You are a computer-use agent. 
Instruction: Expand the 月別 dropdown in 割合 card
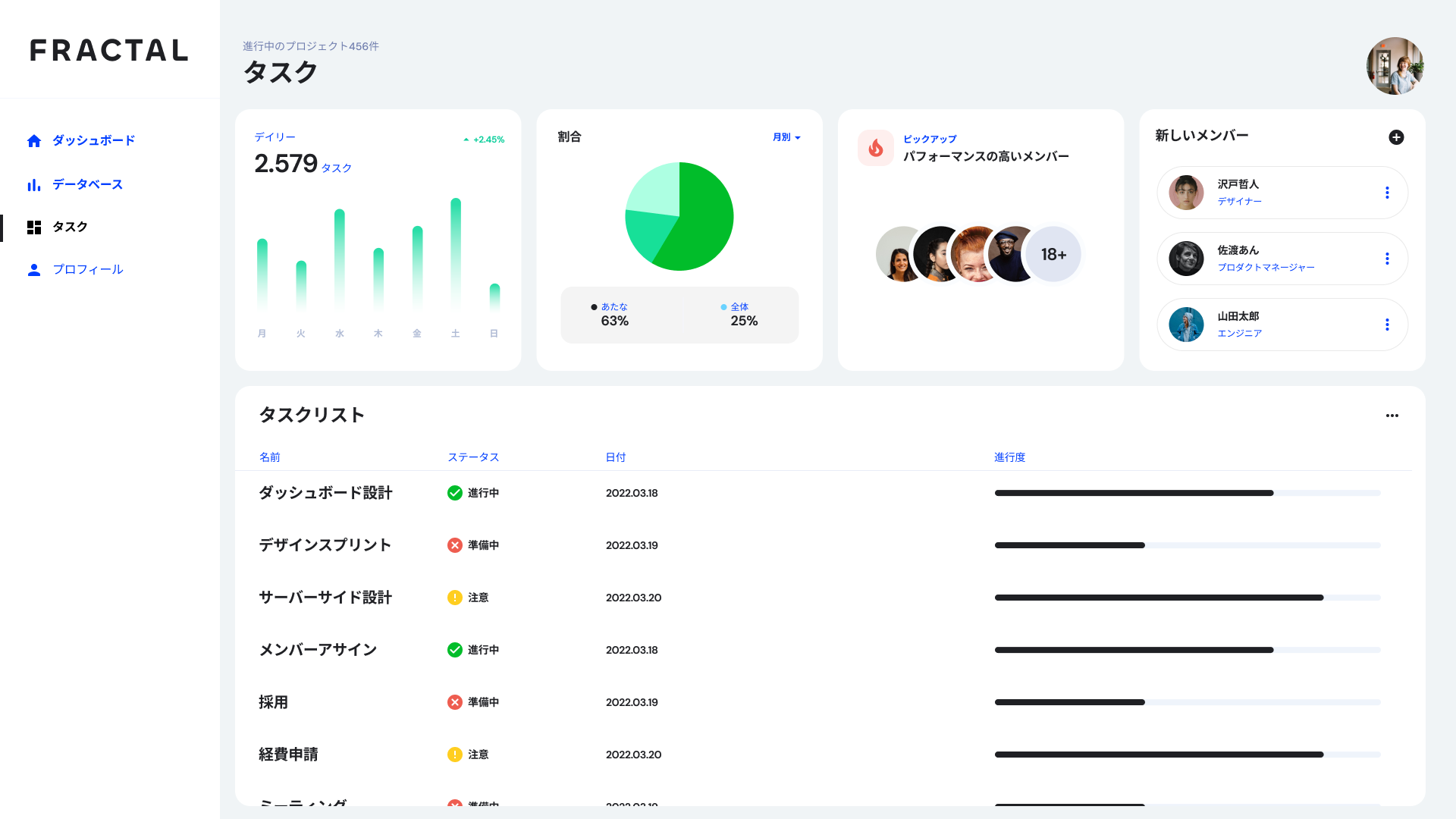786,137
